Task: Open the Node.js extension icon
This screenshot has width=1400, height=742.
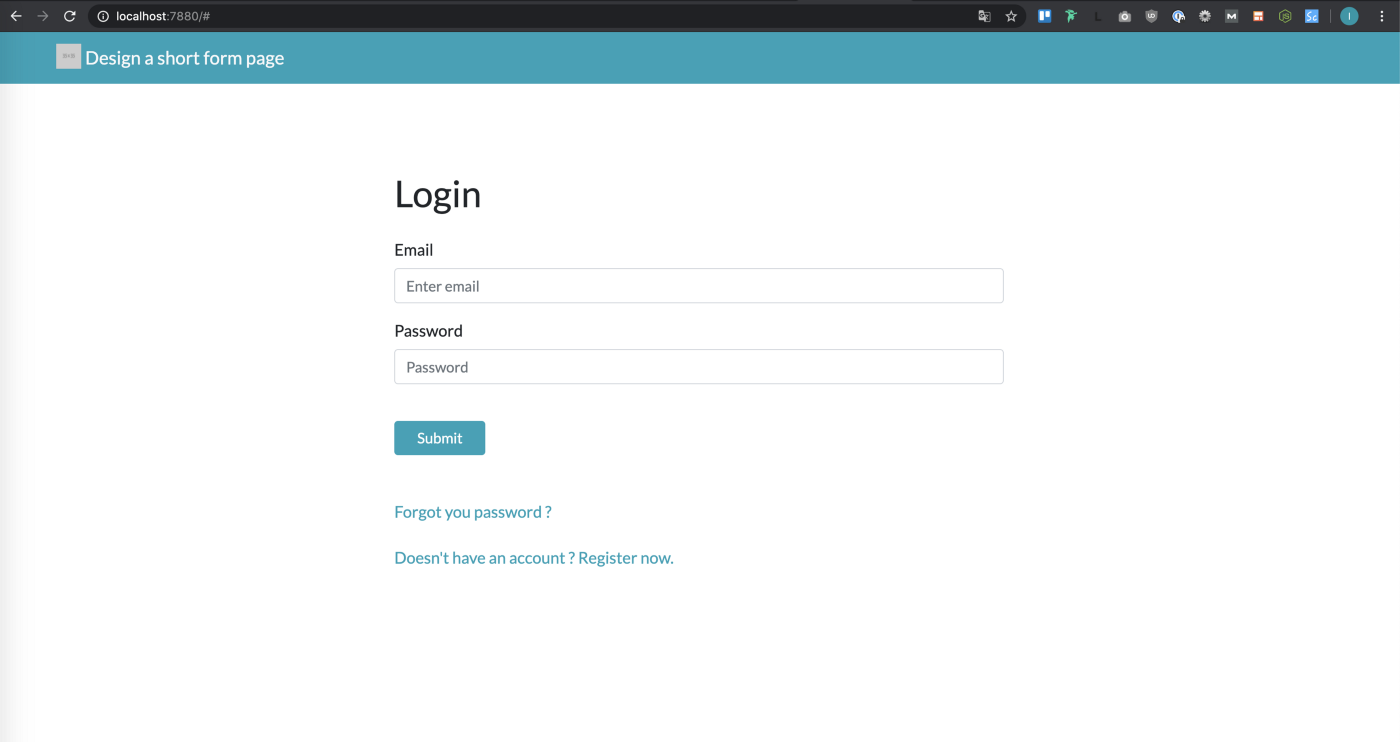Action: click(1285, 16)
